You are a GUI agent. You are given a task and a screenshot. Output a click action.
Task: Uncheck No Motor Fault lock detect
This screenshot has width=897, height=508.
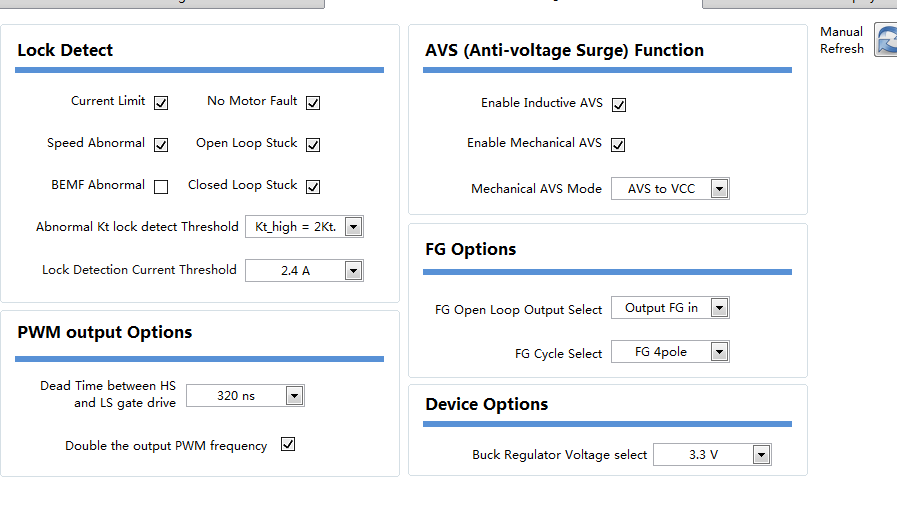(313, 102)
